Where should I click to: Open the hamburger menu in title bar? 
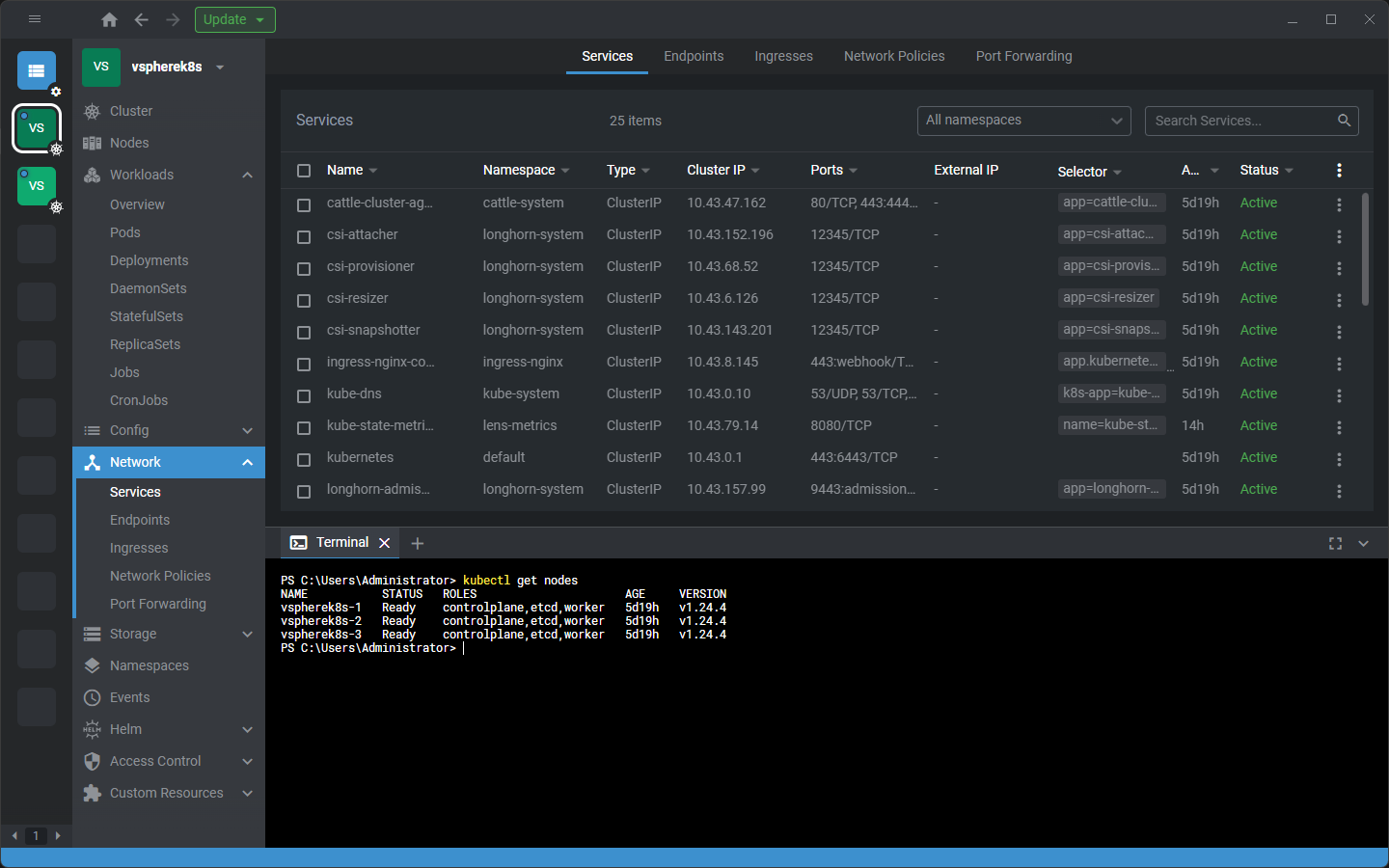pyautogui.click(x=35, y=19)
